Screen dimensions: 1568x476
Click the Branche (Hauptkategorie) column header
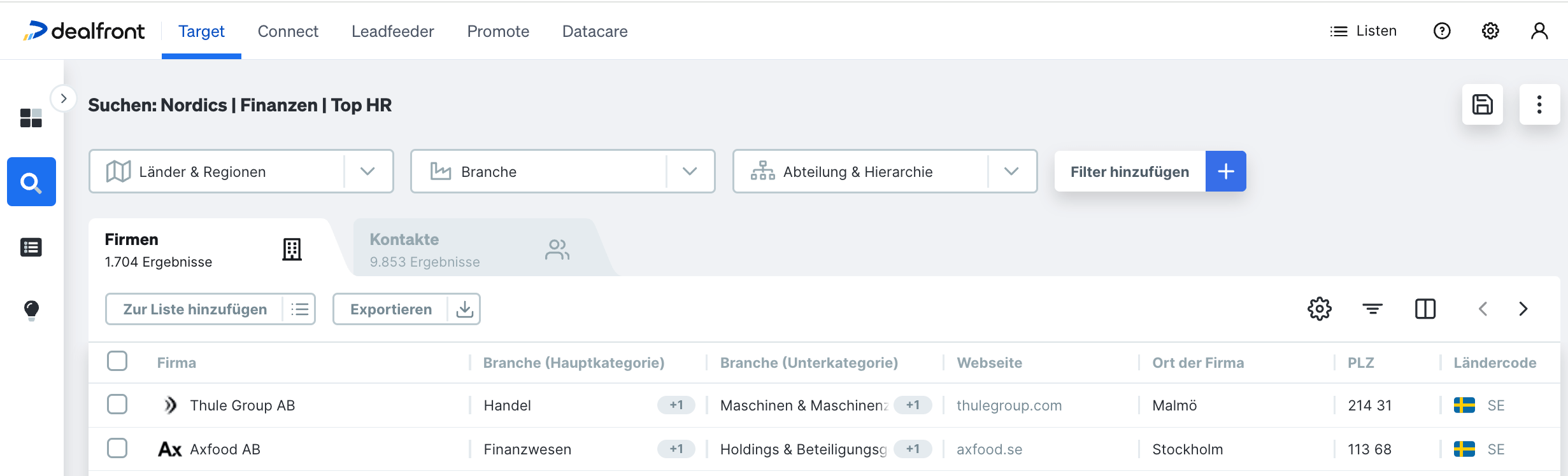pyautogui.click(x=573, y=363)
